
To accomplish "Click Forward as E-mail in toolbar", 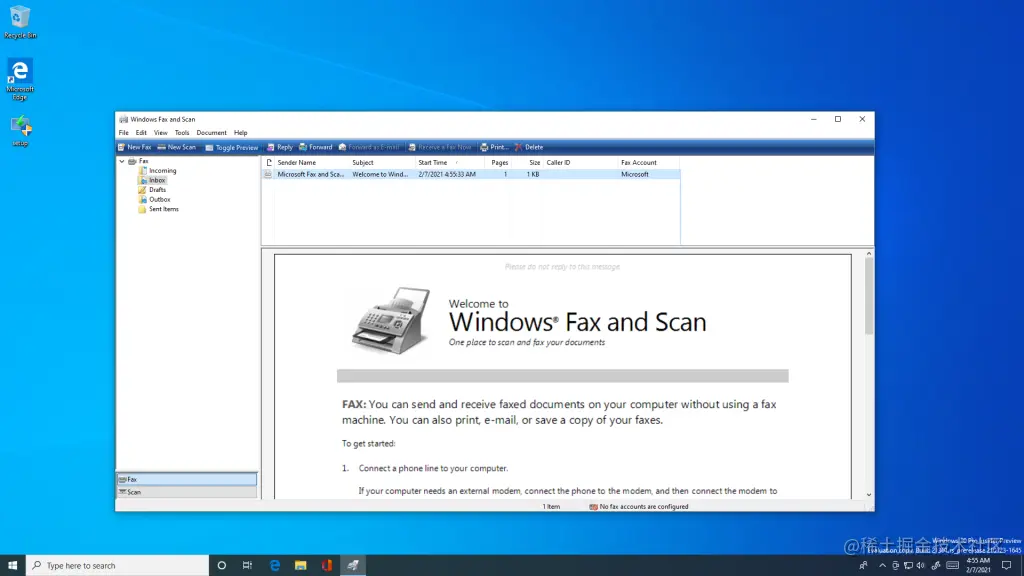I will [369, 148].
